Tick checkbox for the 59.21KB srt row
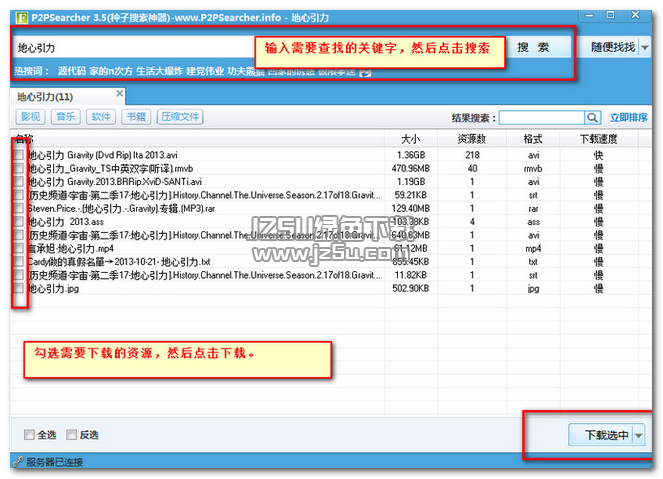Image resolution: width=663 pixels, height=479 pixels. [18, 195]
